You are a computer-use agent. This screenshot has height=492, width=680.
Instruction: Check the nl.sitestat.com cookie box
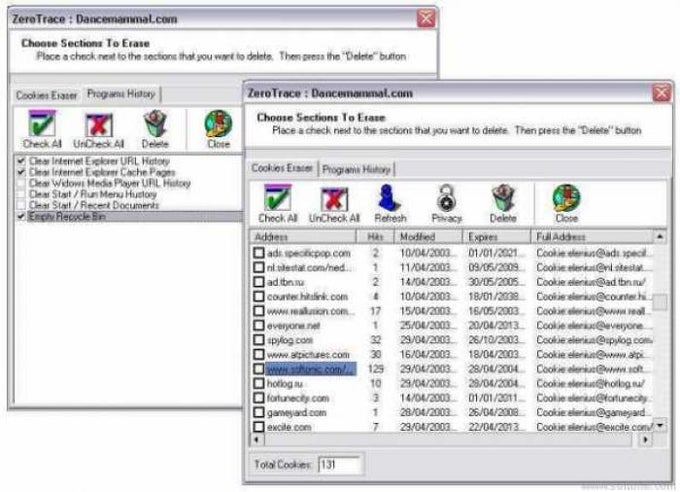coord(258,267)
